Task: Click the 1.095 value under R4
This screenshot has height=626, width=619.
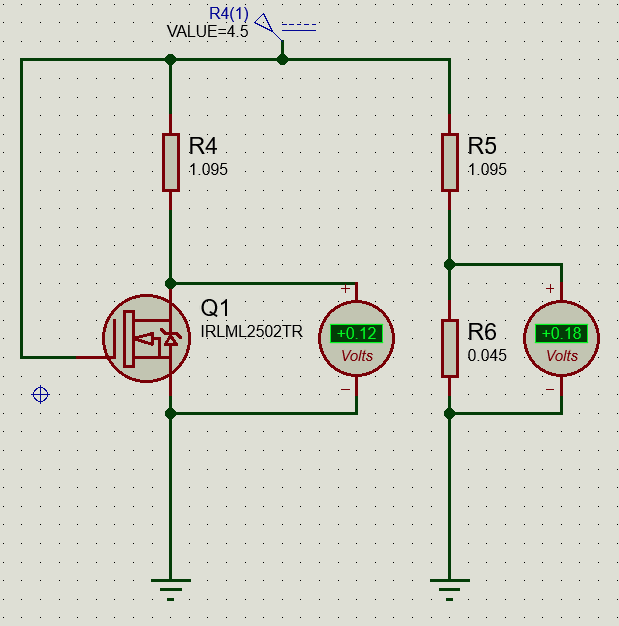Action: coord(208,169)
